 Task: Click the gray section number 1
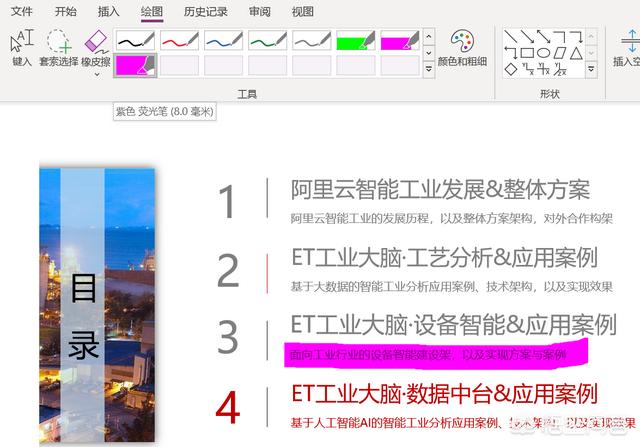pyautogui.click(x=226, y=201)
